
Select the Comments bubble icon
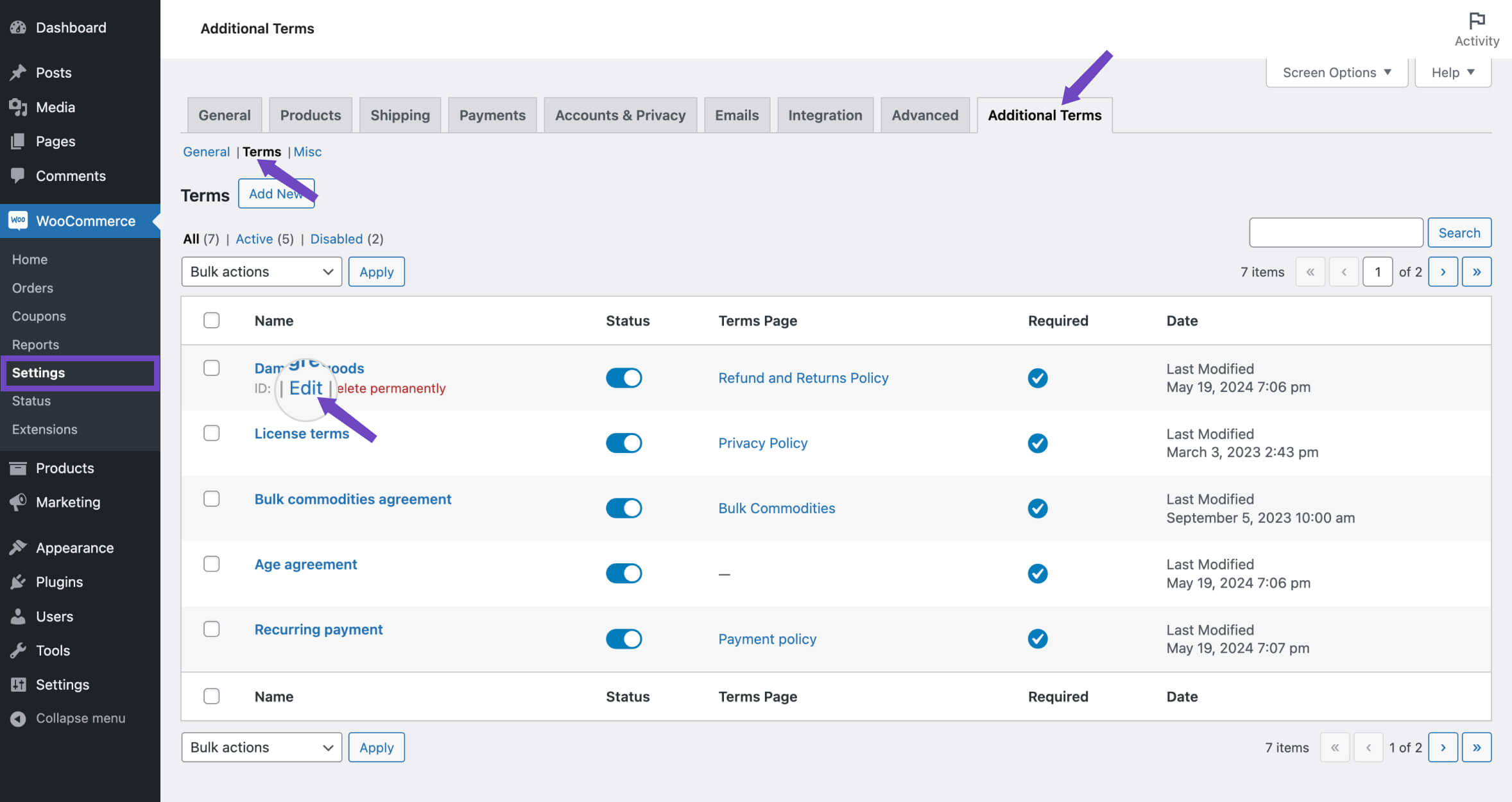18,175
